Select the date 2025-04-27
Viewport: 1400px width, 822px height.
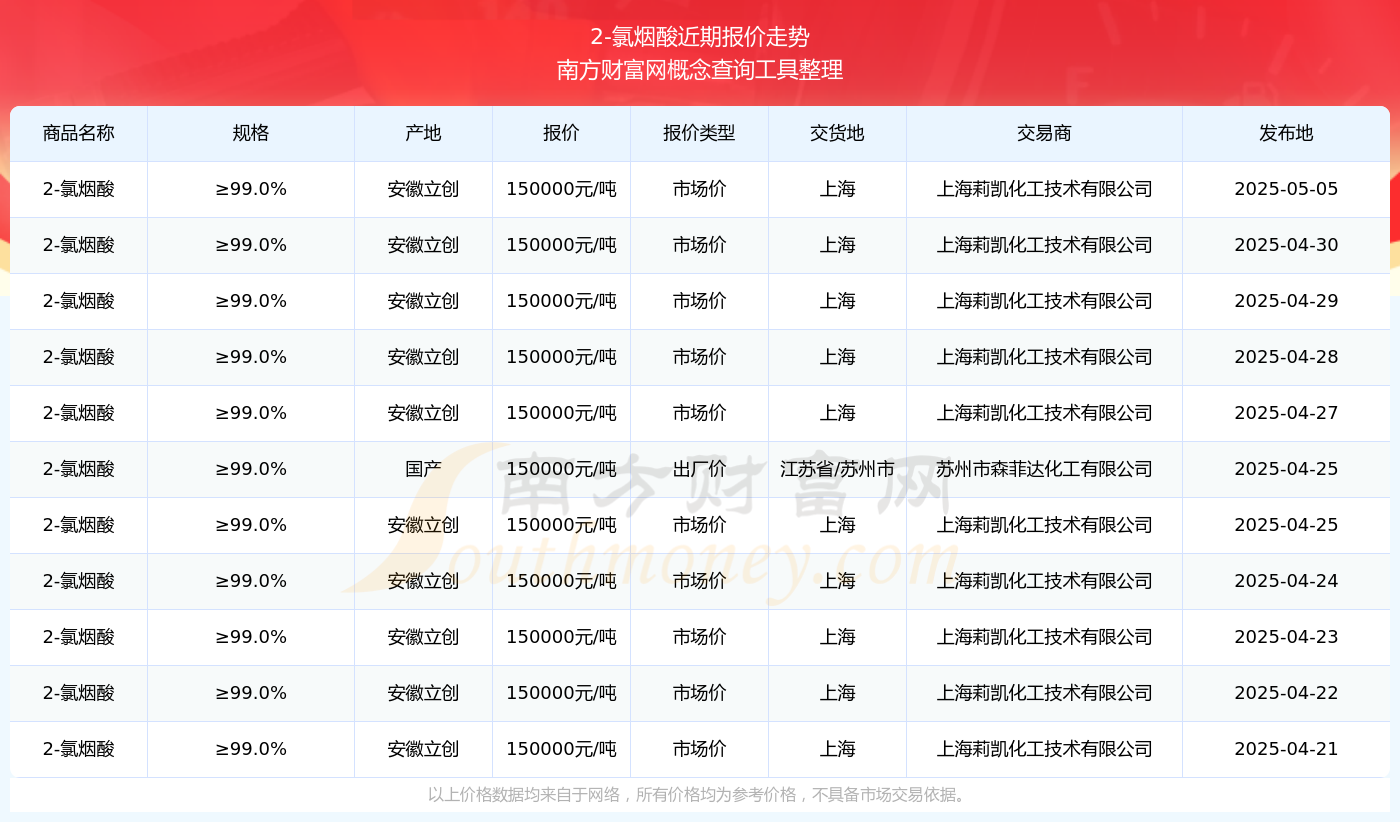[1286, 413]
